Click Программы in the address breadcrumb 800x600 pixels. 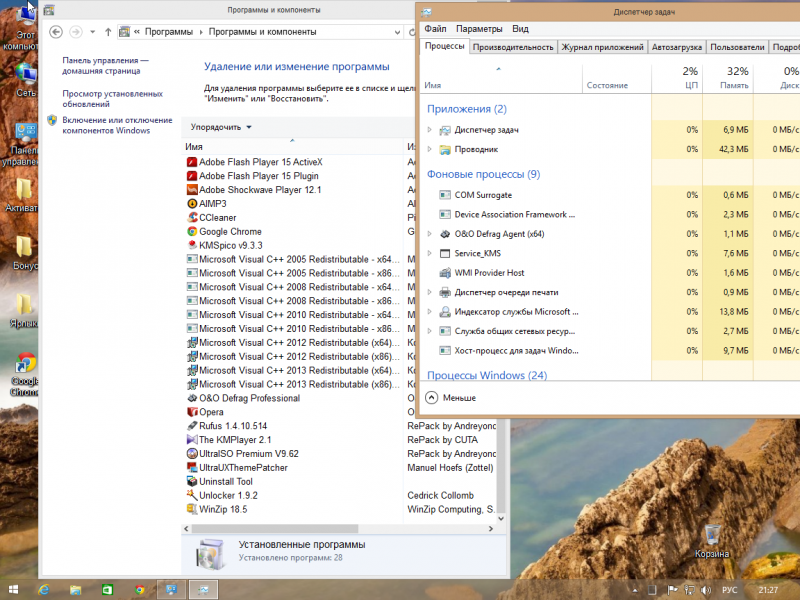pyautogui.click(x=169, y=32)
